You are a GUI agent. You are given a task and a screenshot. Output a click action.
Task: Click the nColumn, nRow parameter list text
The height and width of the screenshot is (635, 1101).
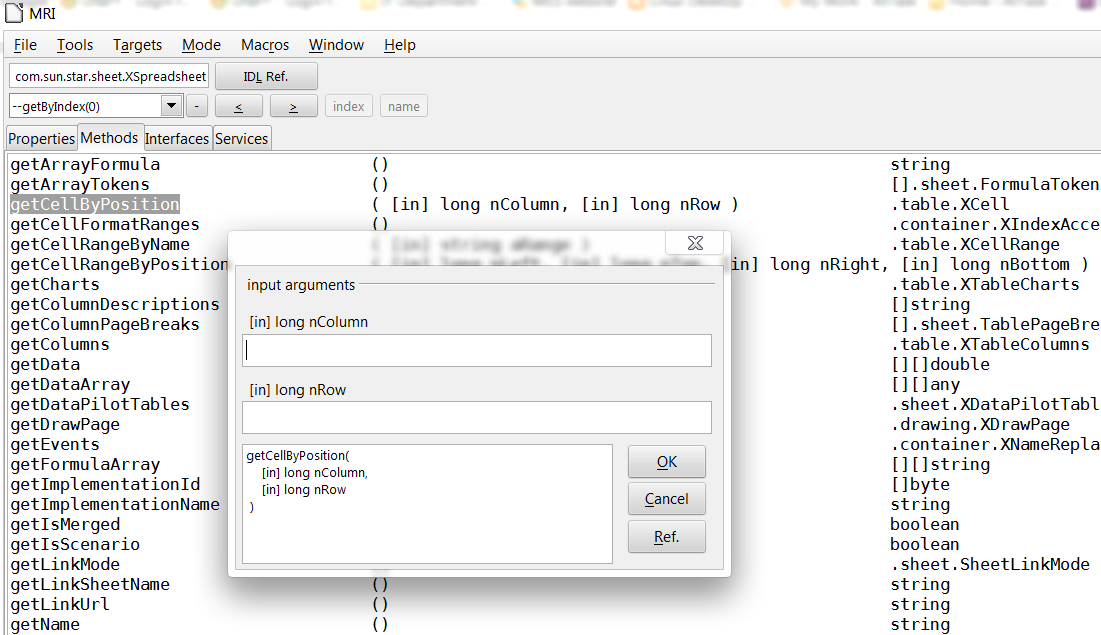tap(555, 204)
